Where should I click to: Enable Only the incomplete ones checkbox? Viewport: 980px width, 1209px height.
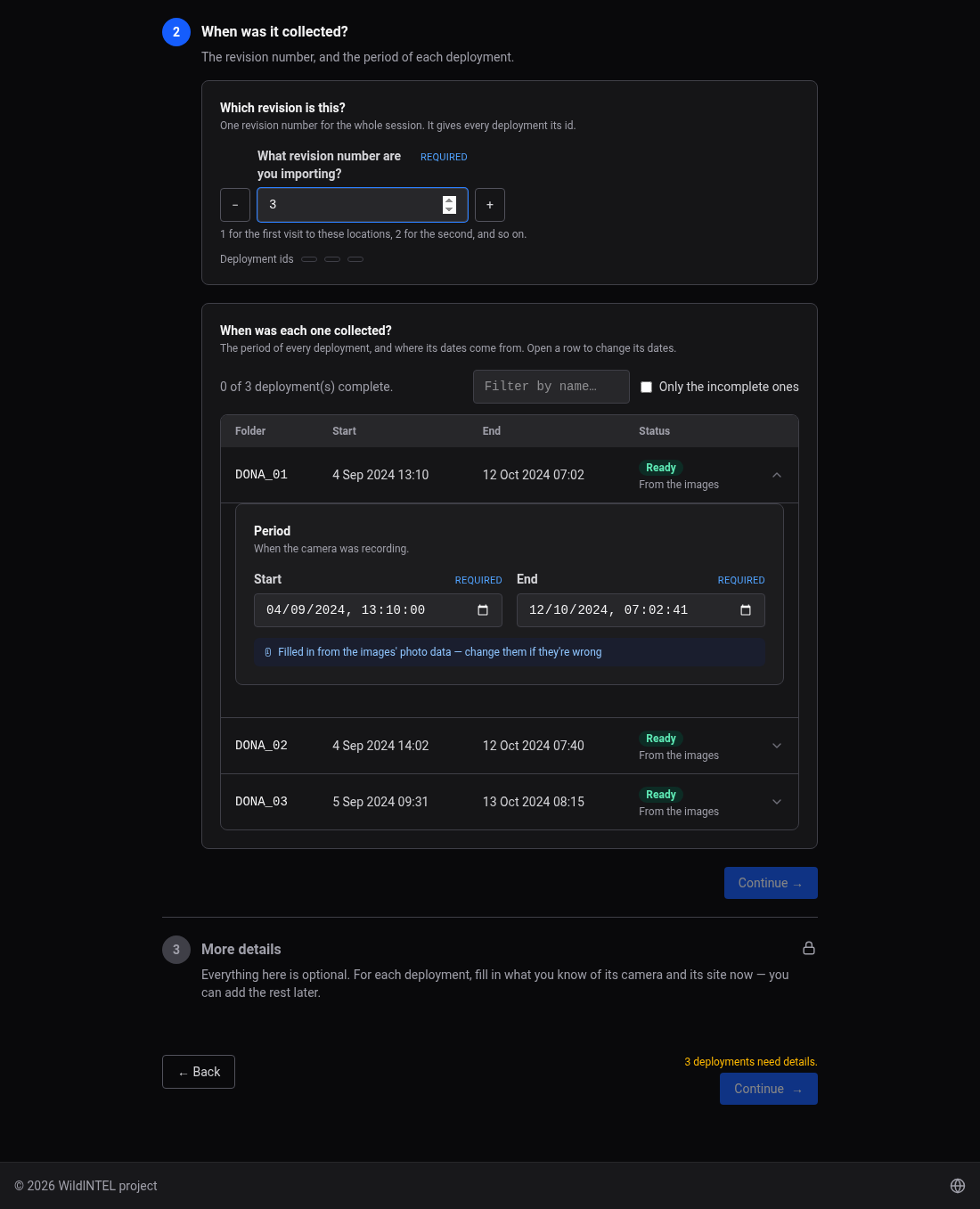pyautogui.click(x=647, y=387)
